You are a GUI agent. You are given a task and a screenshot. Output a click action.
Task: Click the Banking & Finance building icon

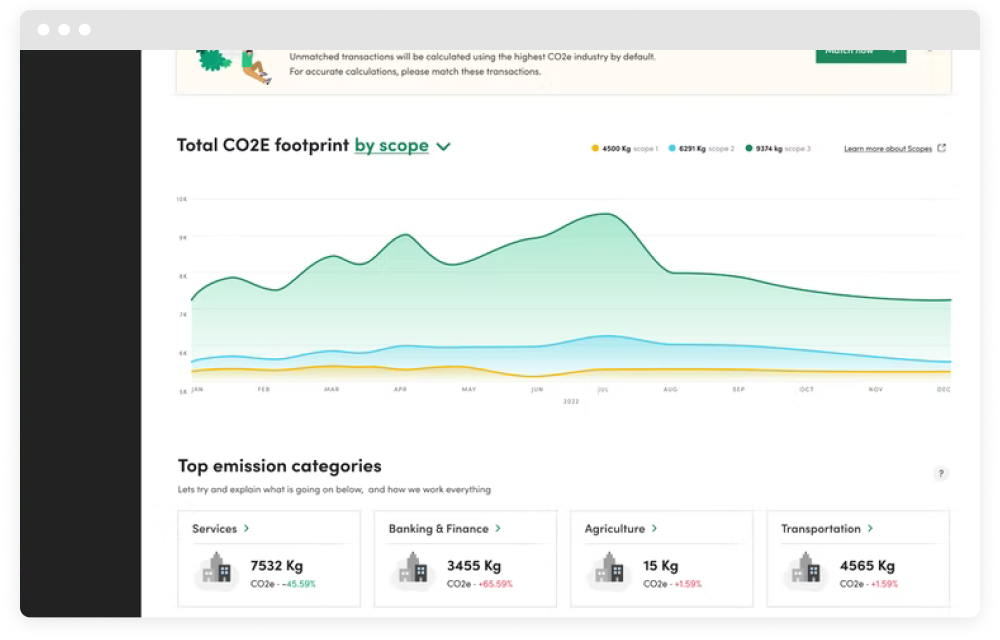tap(413, 571)
